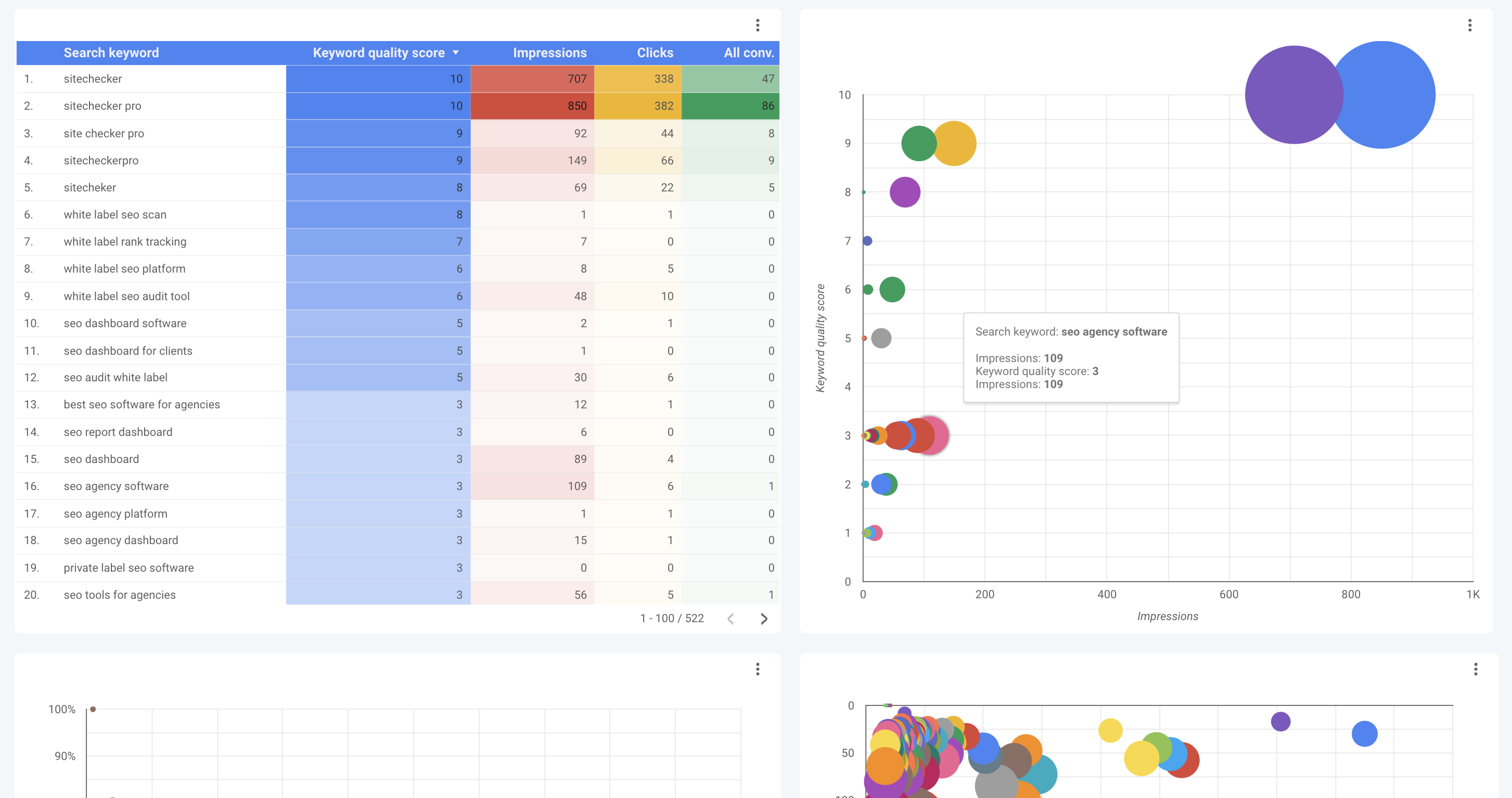The width and height of the screenshot is (1512, 798).
Task: Click the 'seo agency platform' keyword
Action: tap(116, 513)
